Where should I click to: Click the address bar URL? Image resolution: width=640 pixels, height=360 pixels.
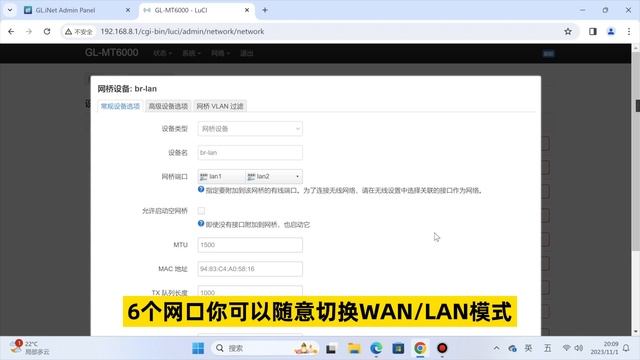(182, 31)
